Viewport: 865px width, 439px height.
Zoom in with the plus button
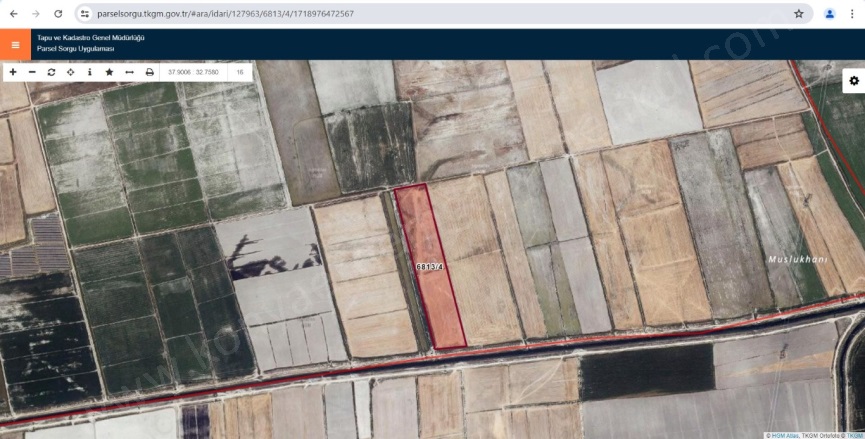tap(13, 72)
